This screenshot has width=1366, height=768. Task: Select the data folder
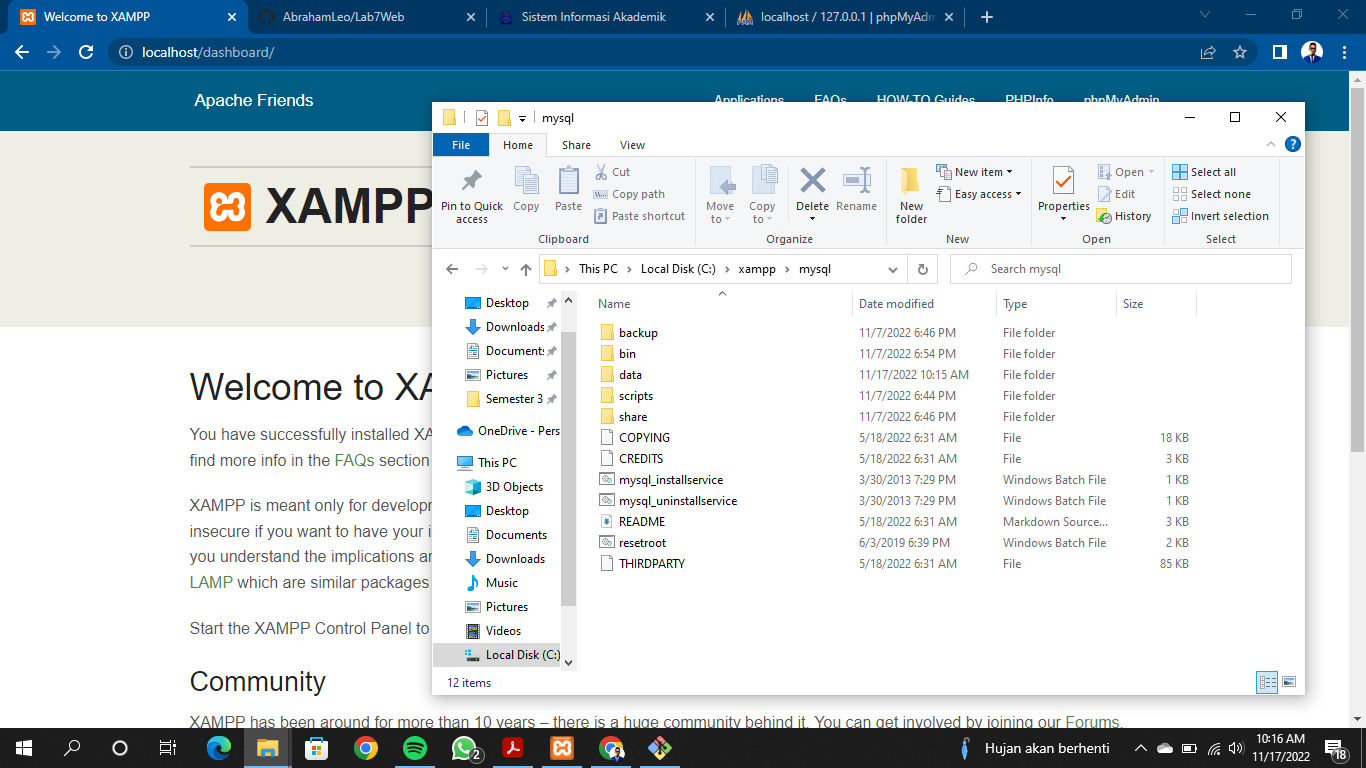tap(630, 375)
